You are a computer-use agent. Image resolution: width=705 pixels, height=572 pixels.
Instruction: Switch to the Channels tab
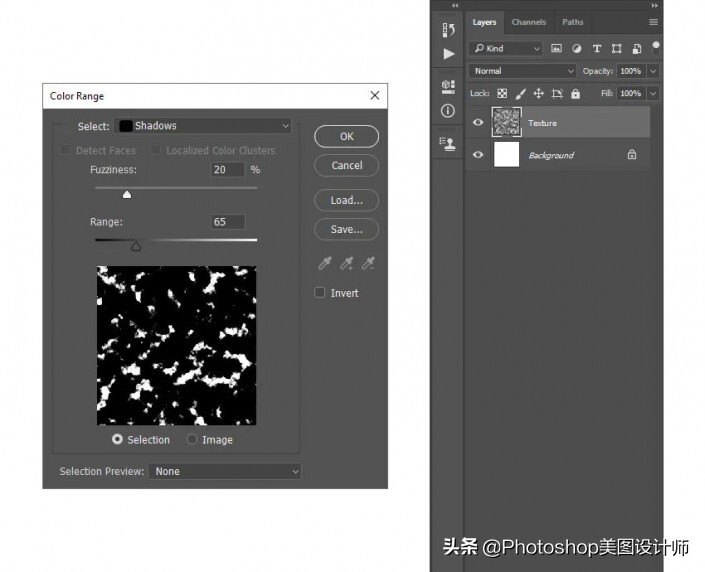tap(529, 22)
